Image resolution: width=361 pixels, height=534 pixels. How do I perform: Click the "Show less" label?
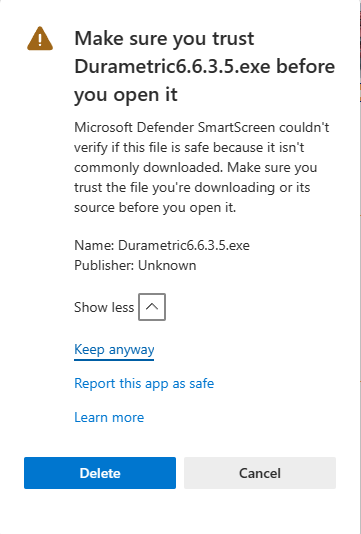pos(104,307)
